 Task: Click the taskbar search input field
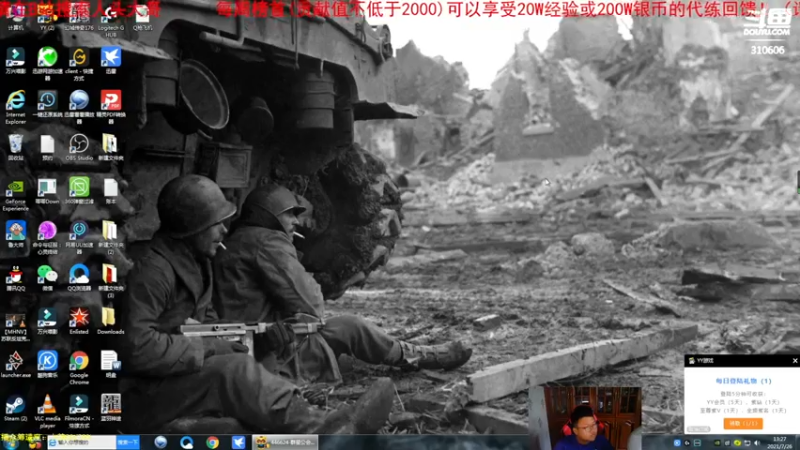tap(82, 442)
